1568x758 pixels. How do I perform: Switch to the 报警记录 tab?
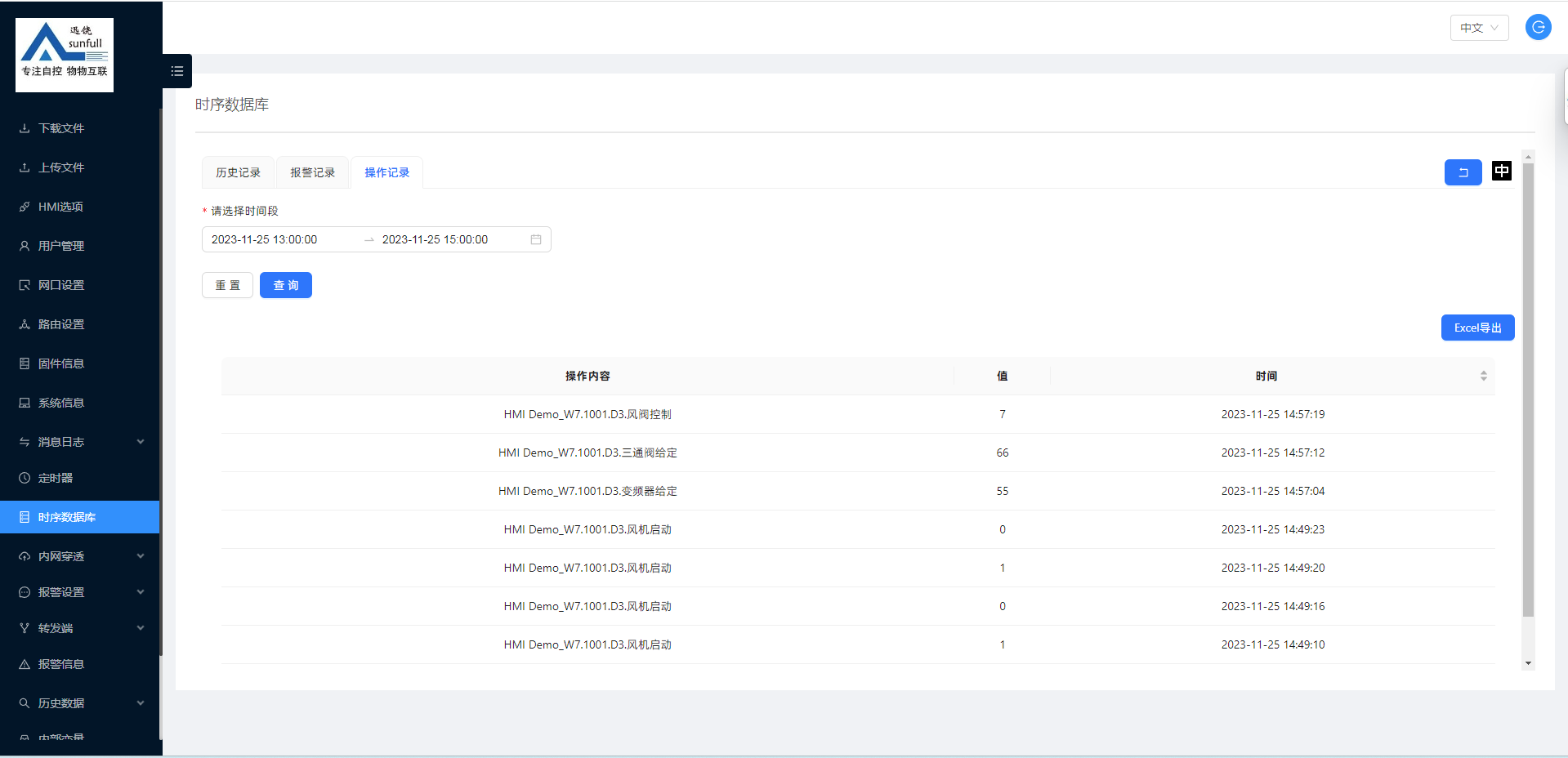(x=312, y=172)
